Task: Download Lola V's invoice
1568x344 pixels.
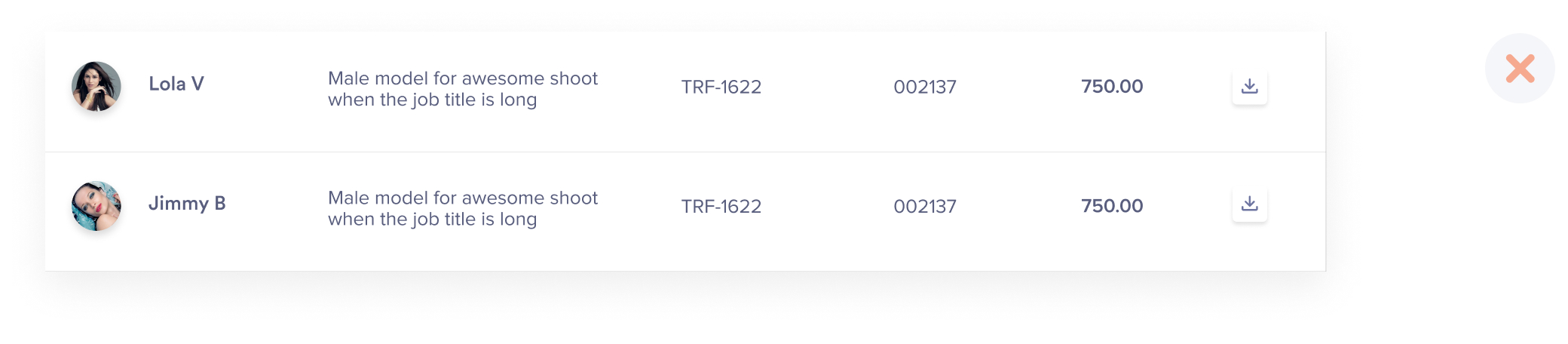Action: (1249, 87)
